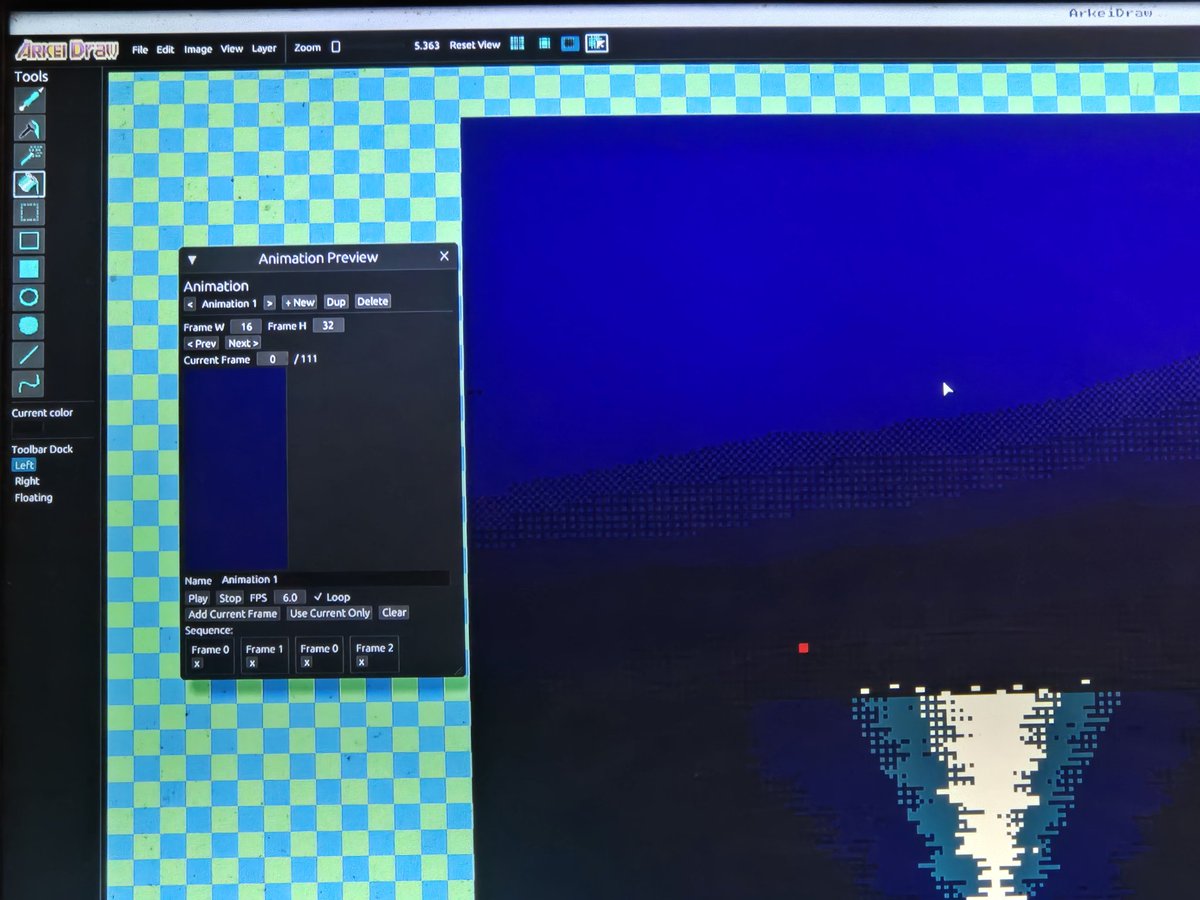Click the grid columns view icon
This screenshot has width=1200, height=900.
point(518,44)
